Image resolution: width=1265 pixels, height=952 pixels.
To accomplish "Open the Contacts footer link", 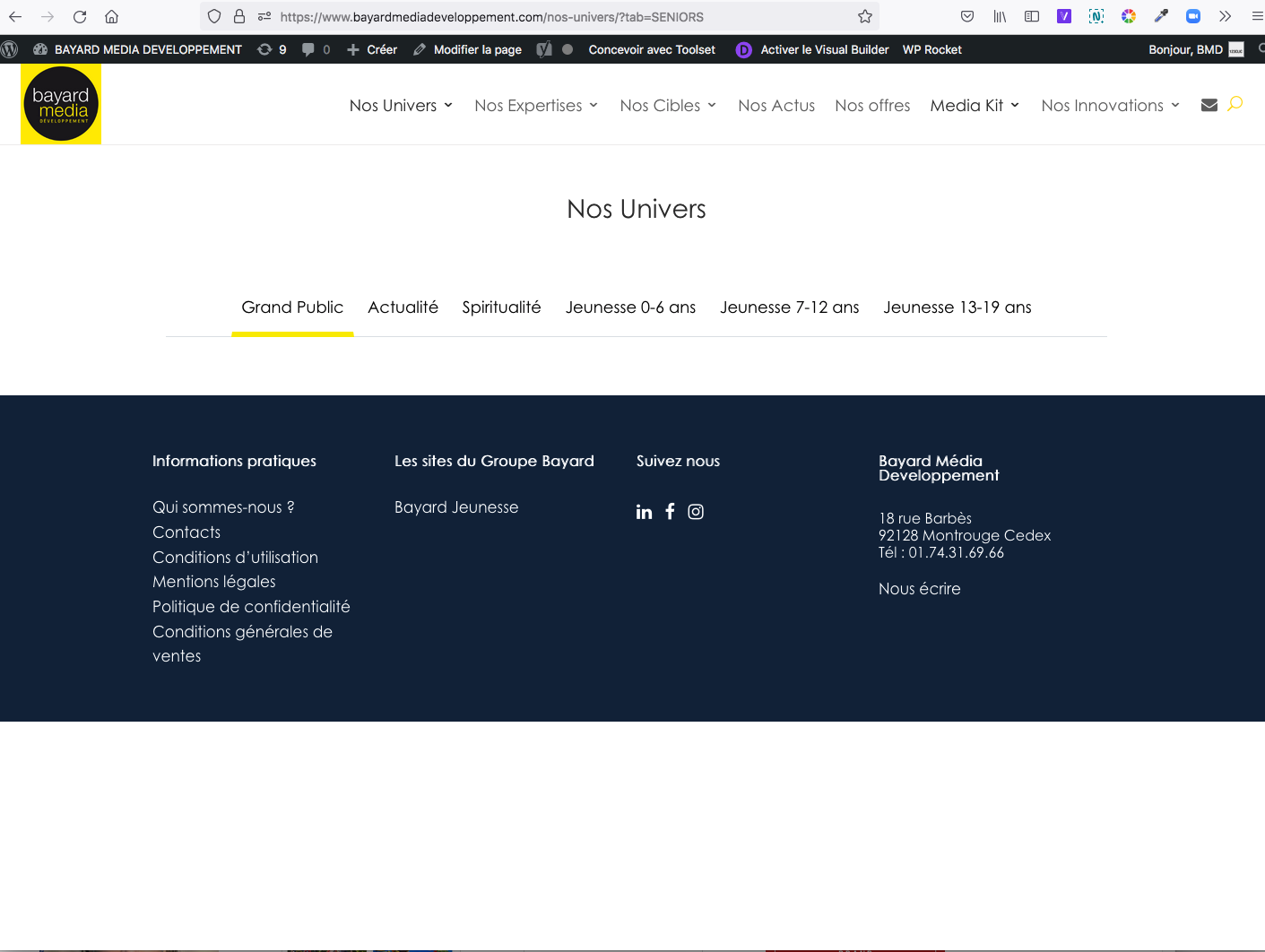I will pos(186,532).
